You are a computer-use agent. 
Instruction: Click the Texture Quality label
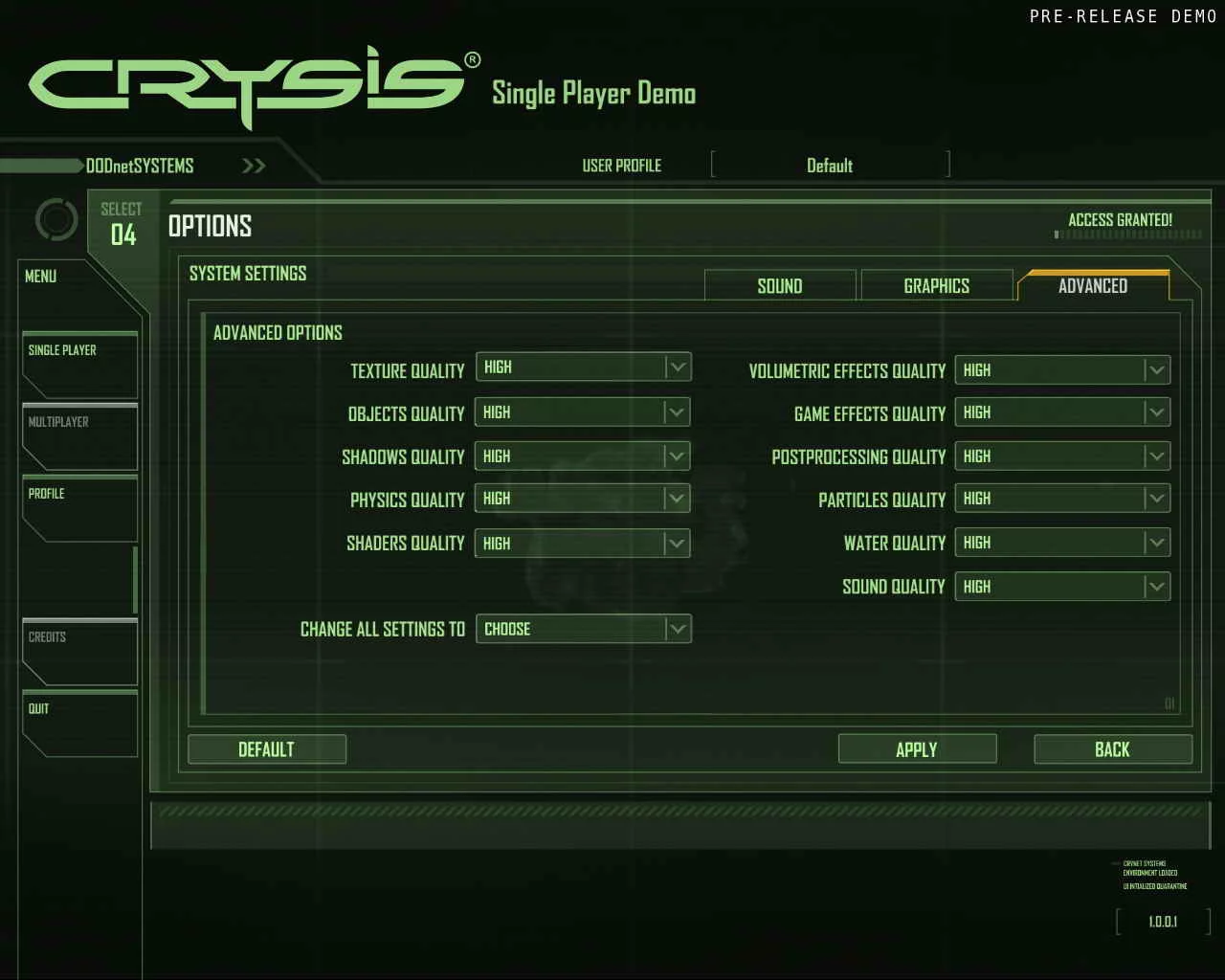click(407, 371)
